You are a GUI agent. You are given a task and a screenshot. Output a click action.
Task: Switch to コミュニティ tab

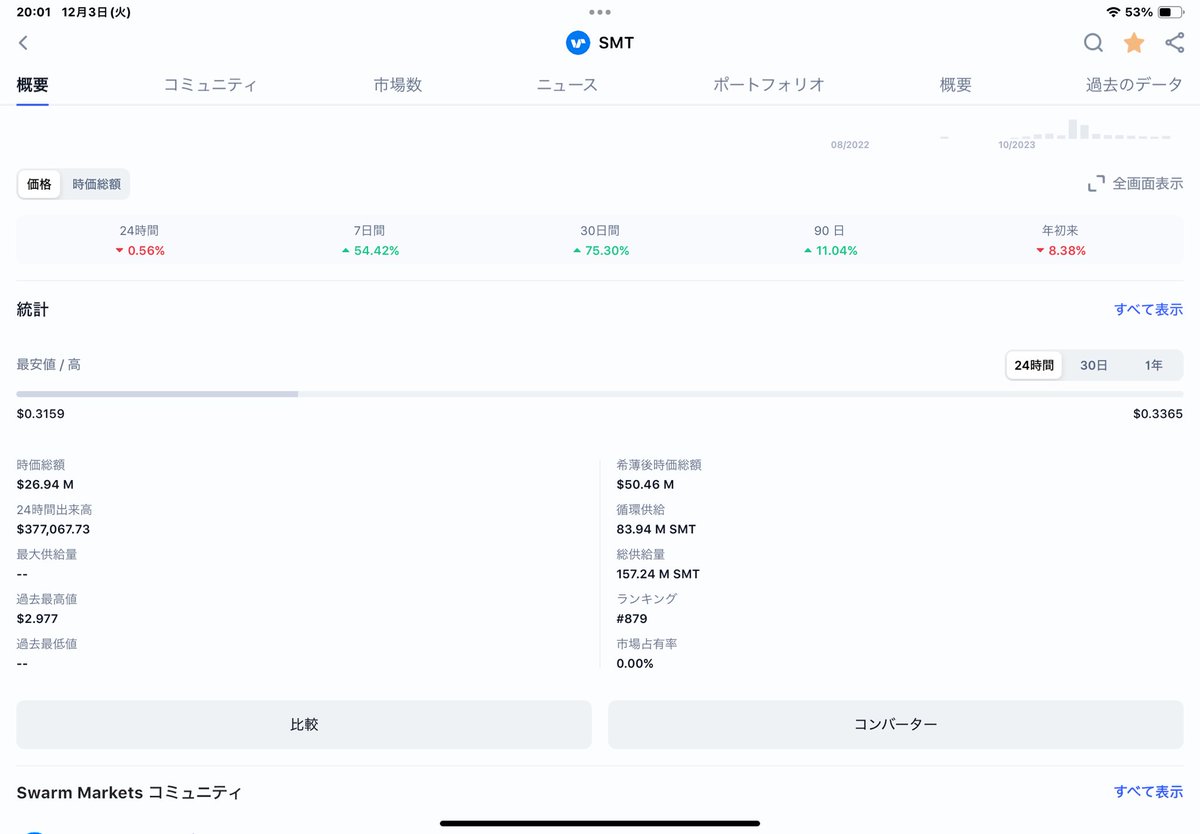210,85
